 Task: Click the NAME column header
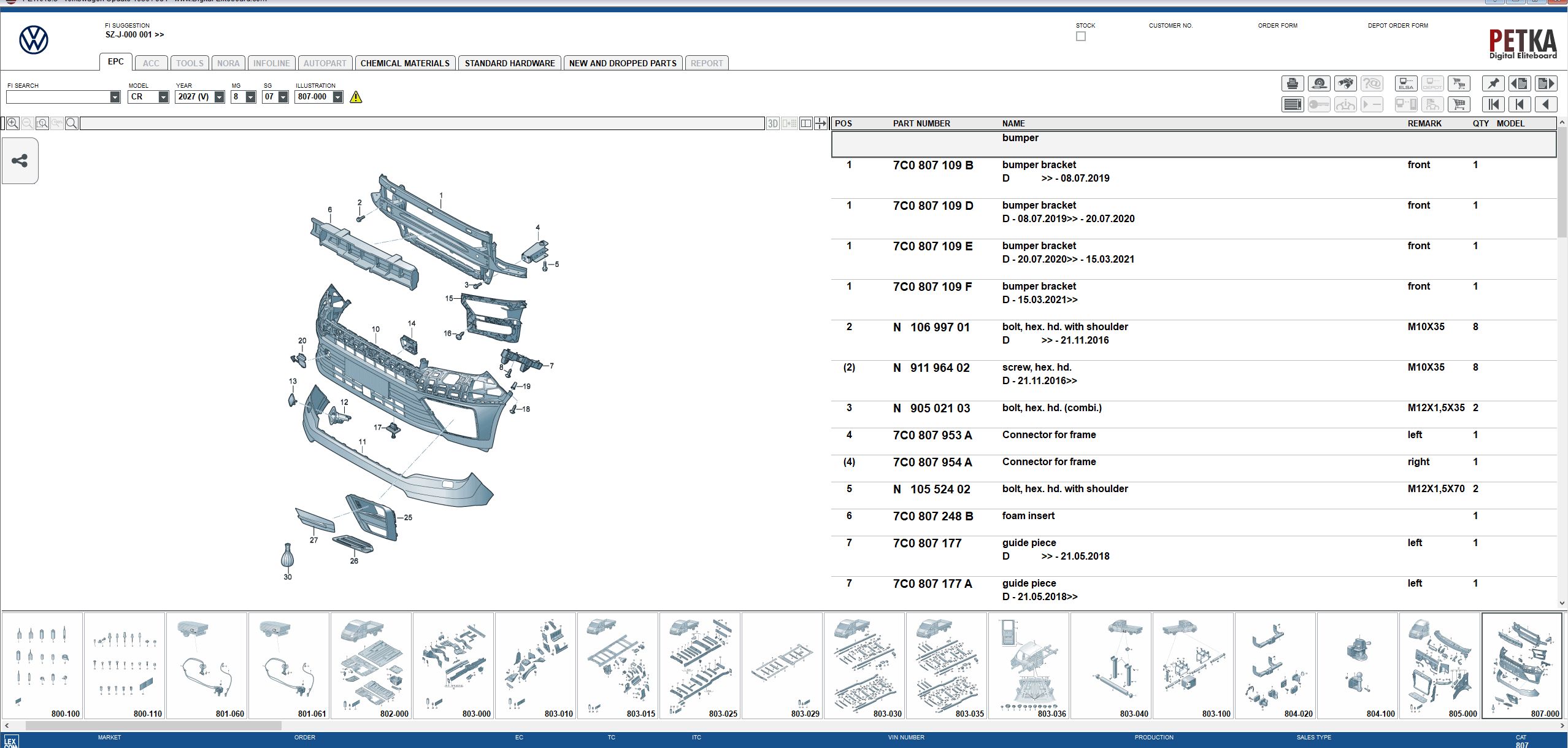point(1013,123)
